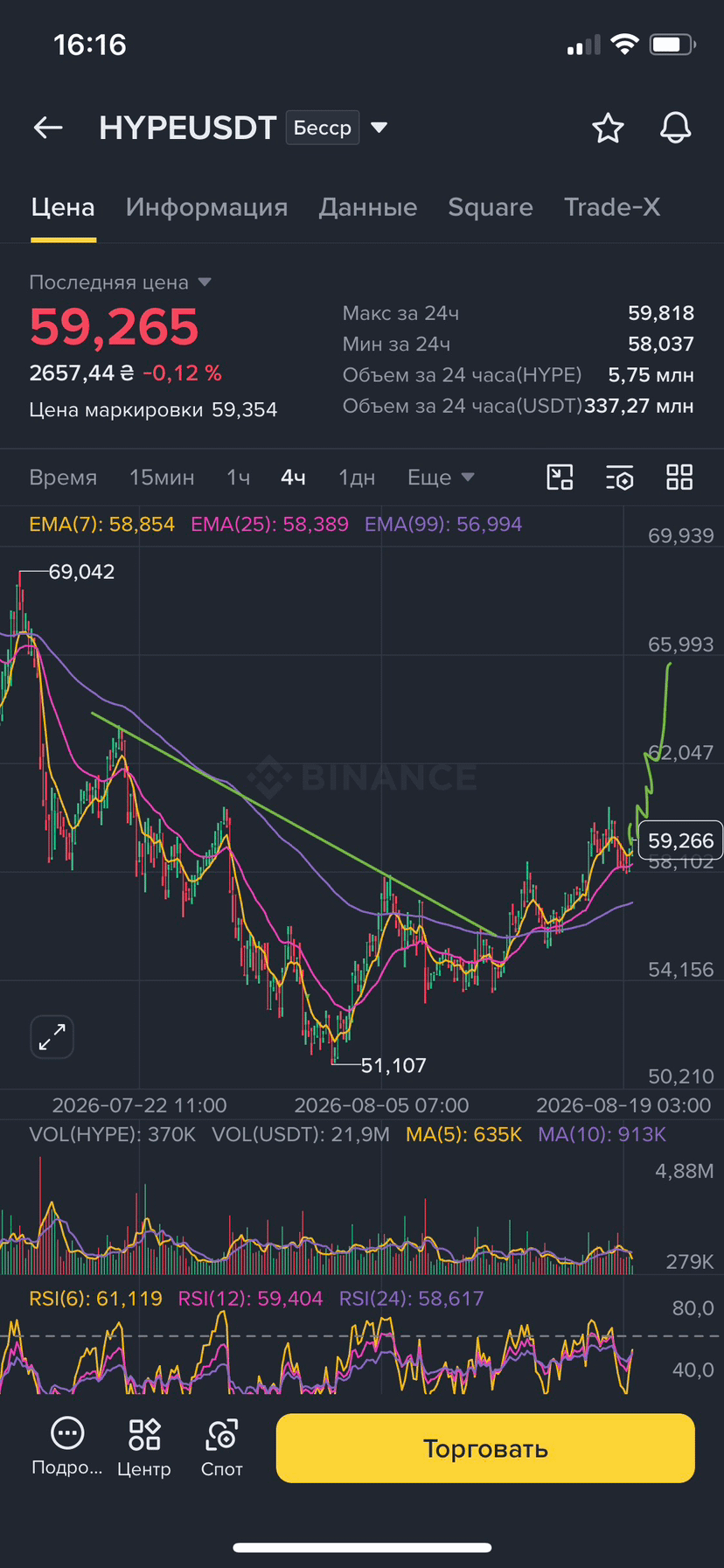This screenshot has width=724, height=1568.
Task: Open the Square tab
Action: 491,207
